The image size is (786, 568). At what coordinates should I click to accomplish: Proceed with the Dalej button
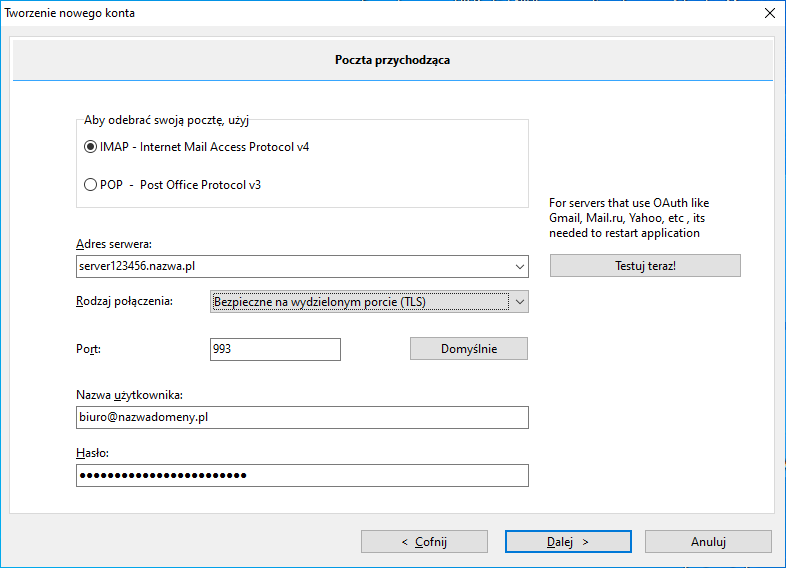(x=568, y=542)
